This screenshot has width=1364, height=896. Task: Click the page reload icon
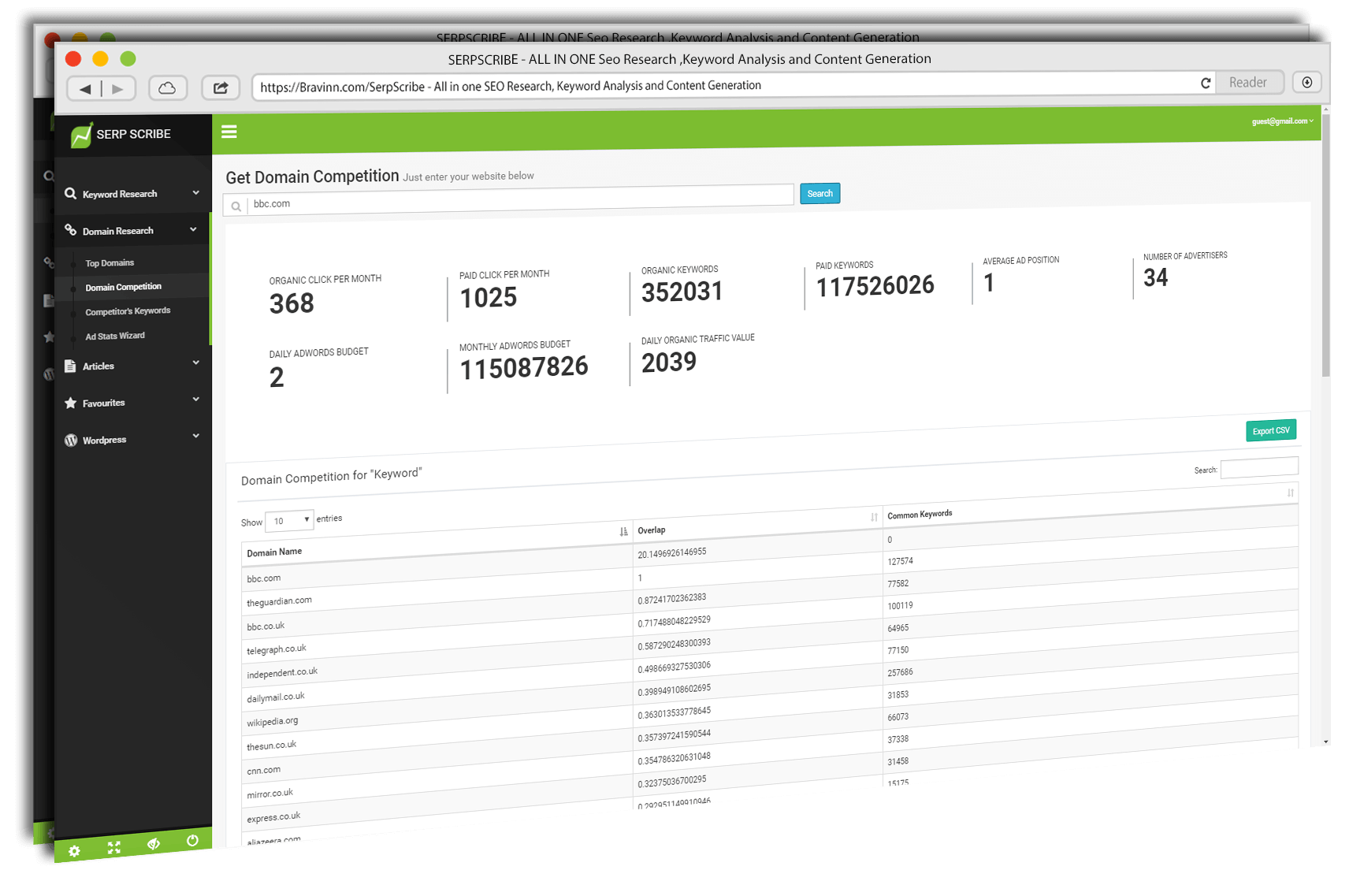[1205, 83]
